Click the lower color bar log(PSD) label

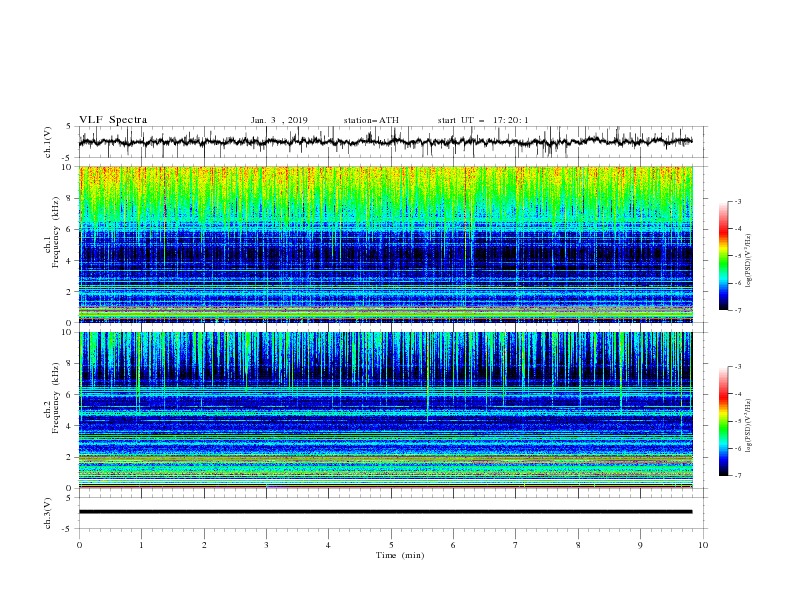tap(749, 427)
